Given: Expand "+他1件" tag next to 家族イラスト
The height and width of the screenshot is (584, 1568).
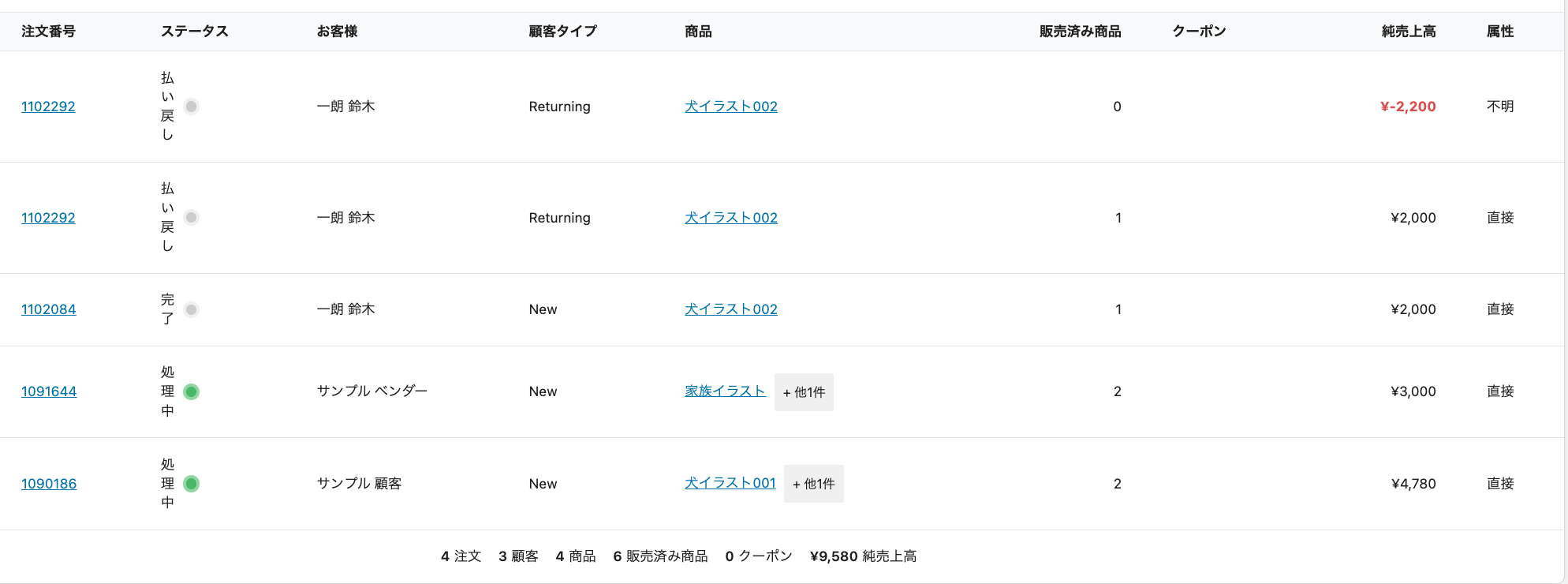Looking at the screenshot, I should click(804, 392).
